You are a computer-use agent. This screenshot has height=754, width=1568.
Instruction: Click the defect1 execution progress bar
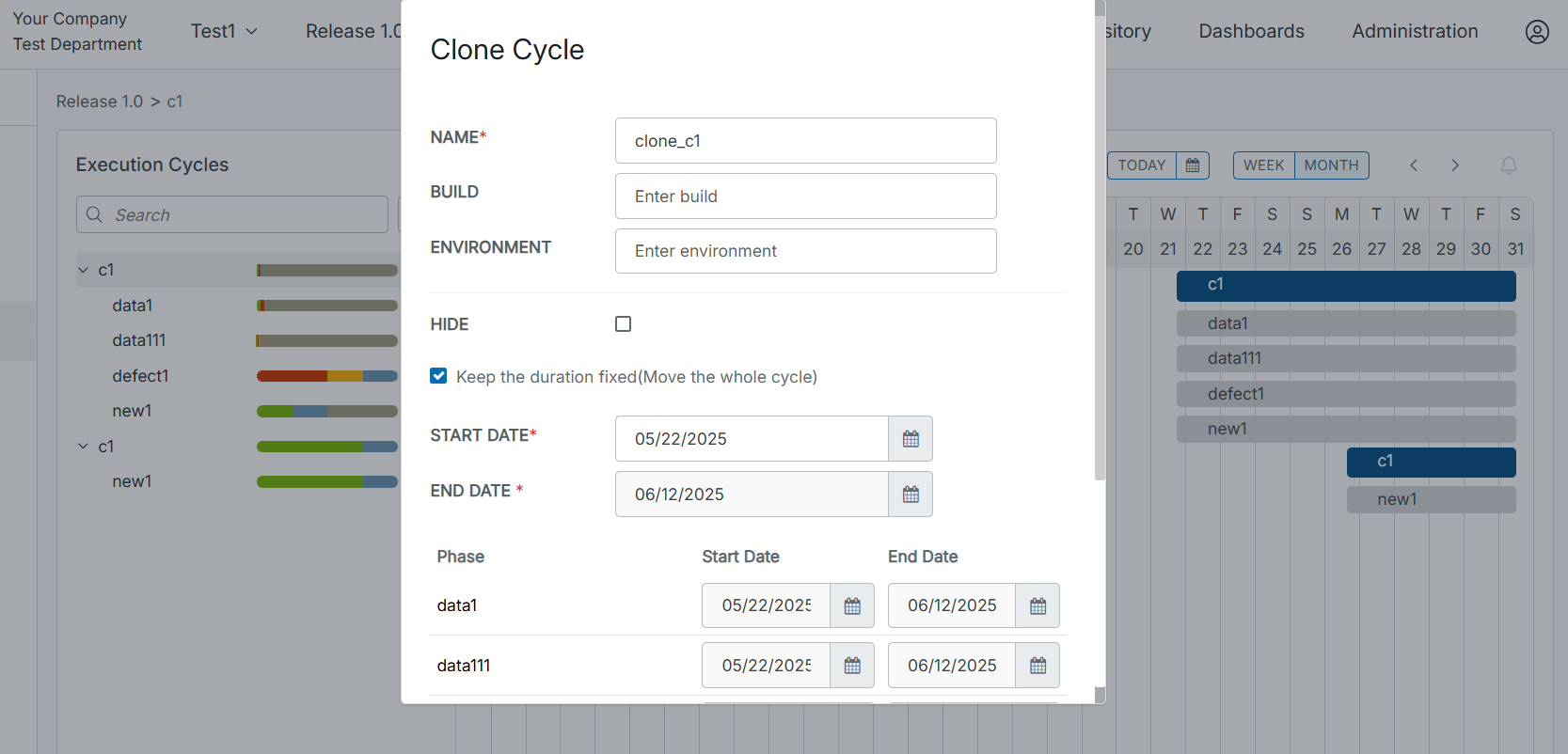(326, 376)
